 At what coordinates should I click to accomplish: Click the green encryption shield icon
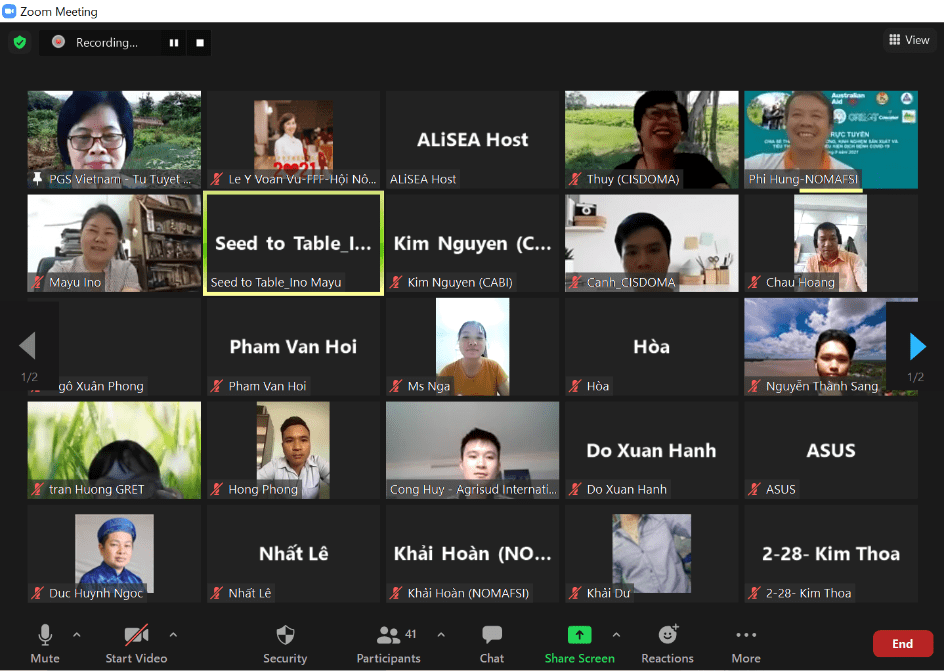click(19, 42)
